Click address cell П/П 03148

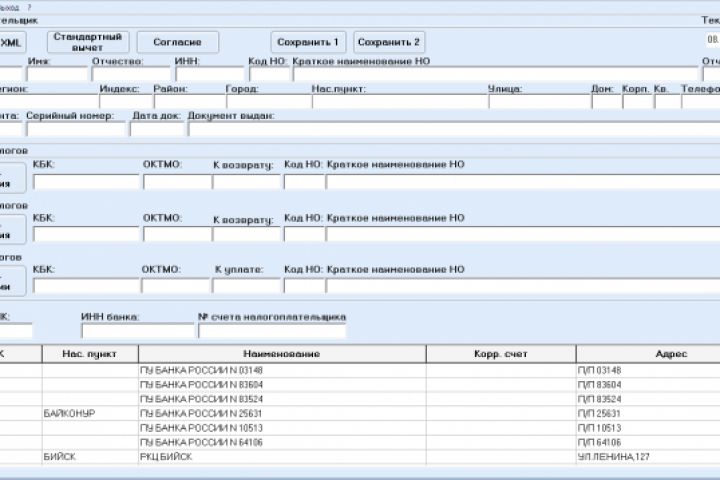pyautogui.click(x=648, y=370)
